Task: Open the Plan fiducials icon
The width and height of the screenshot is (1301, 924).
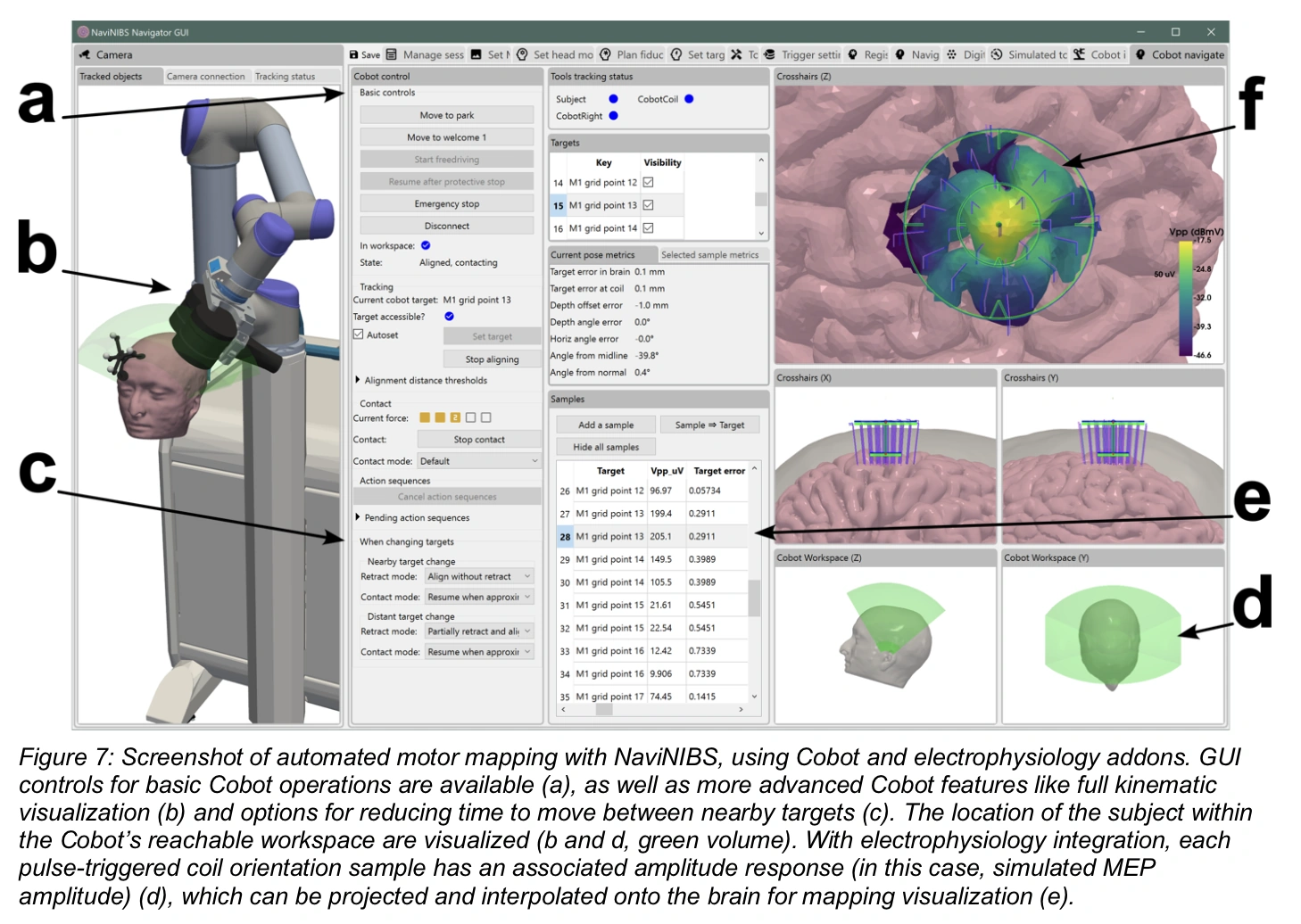Action: click(x=606, y=54)
